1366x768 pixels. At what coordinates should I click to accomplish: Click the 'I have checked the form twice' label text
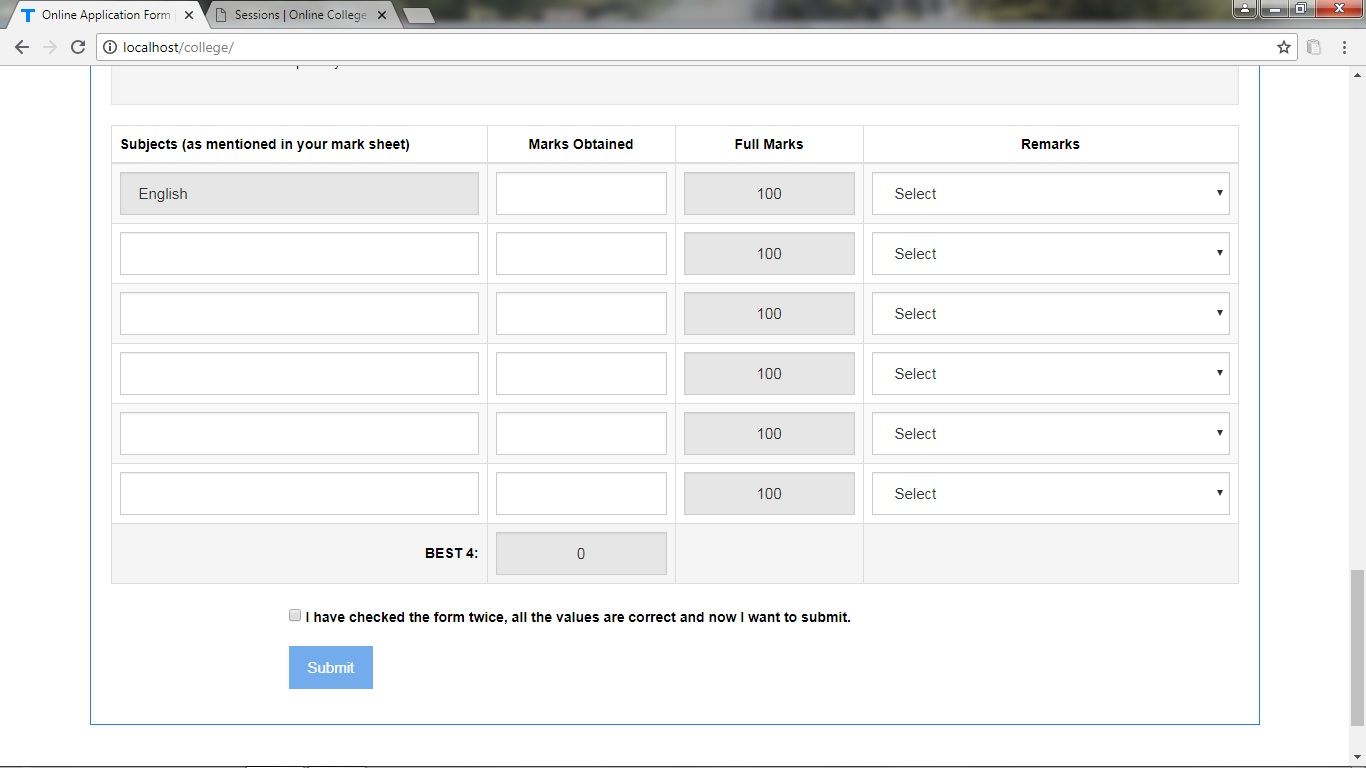click(x=578, y=617)
